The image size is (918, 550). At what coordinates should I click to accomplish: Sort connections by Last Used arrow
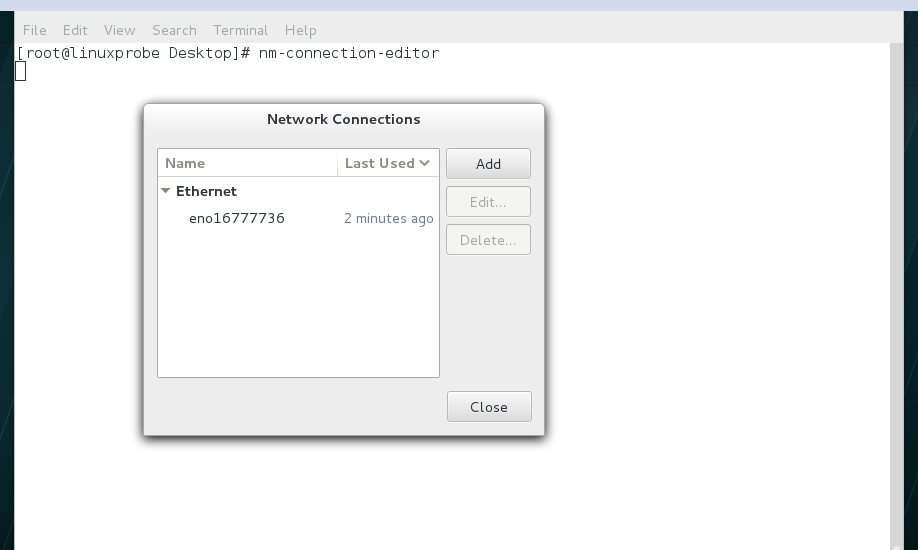pyautogui.click(x=424, y=163)
